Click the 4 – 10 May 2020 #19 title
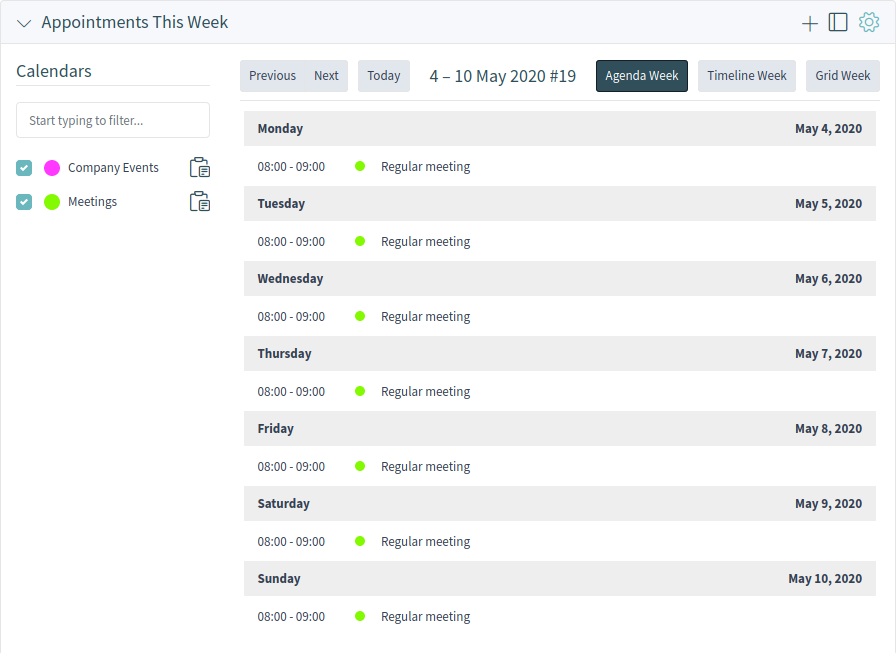 pos(503,76)
